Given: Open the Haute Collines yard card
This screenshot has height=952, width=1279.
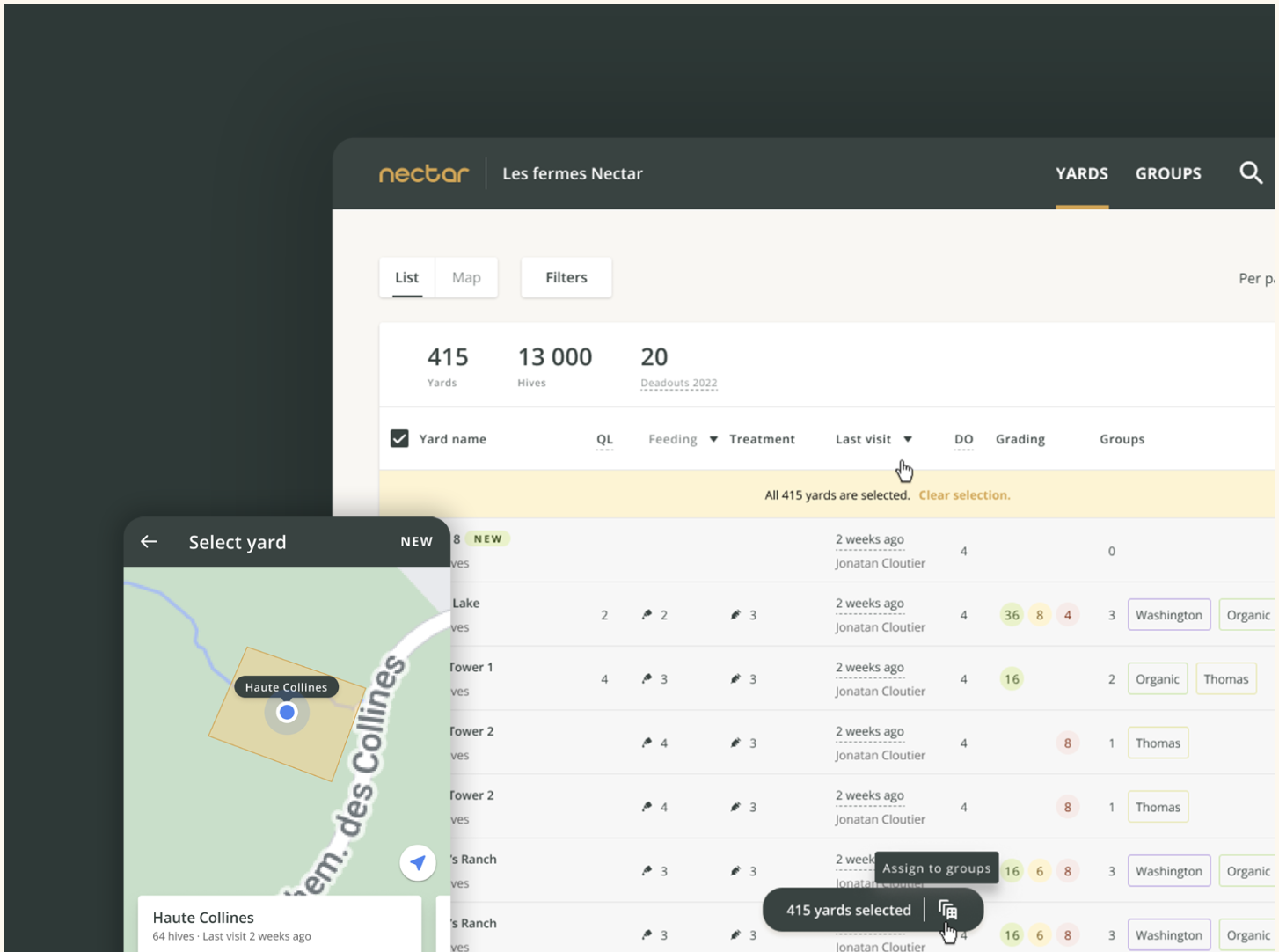Looking at the screenshot, I should tap(280, 924).
